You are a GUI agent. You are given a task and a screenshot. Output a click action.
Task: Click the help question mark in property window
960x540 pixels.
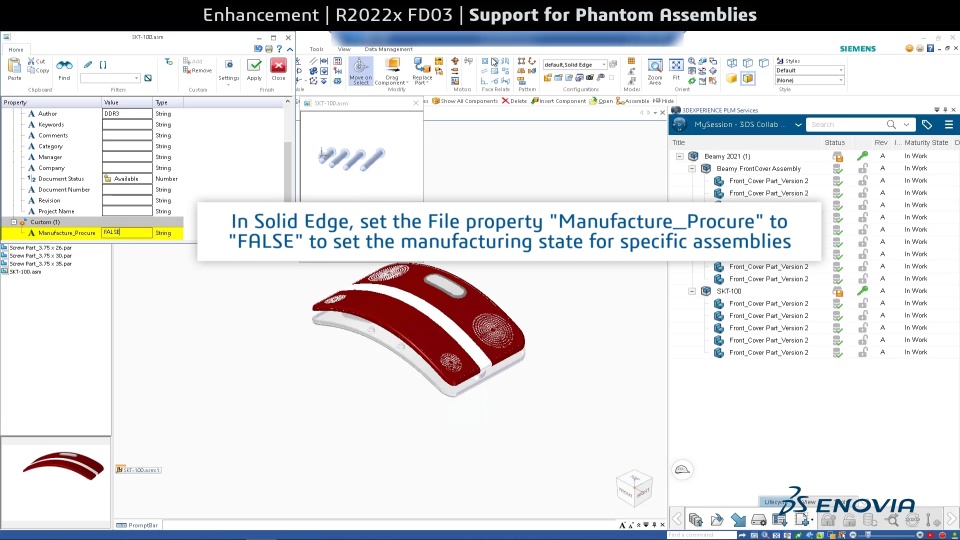279,49
